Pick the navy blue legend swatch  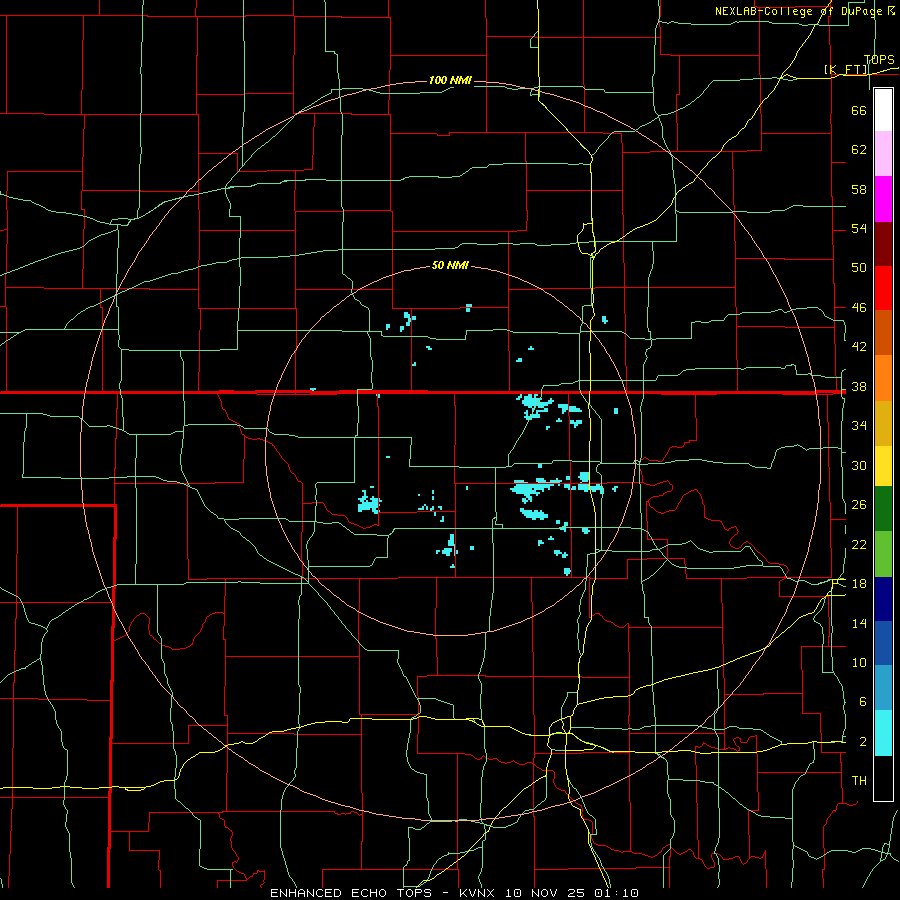[x=883, y=599]
